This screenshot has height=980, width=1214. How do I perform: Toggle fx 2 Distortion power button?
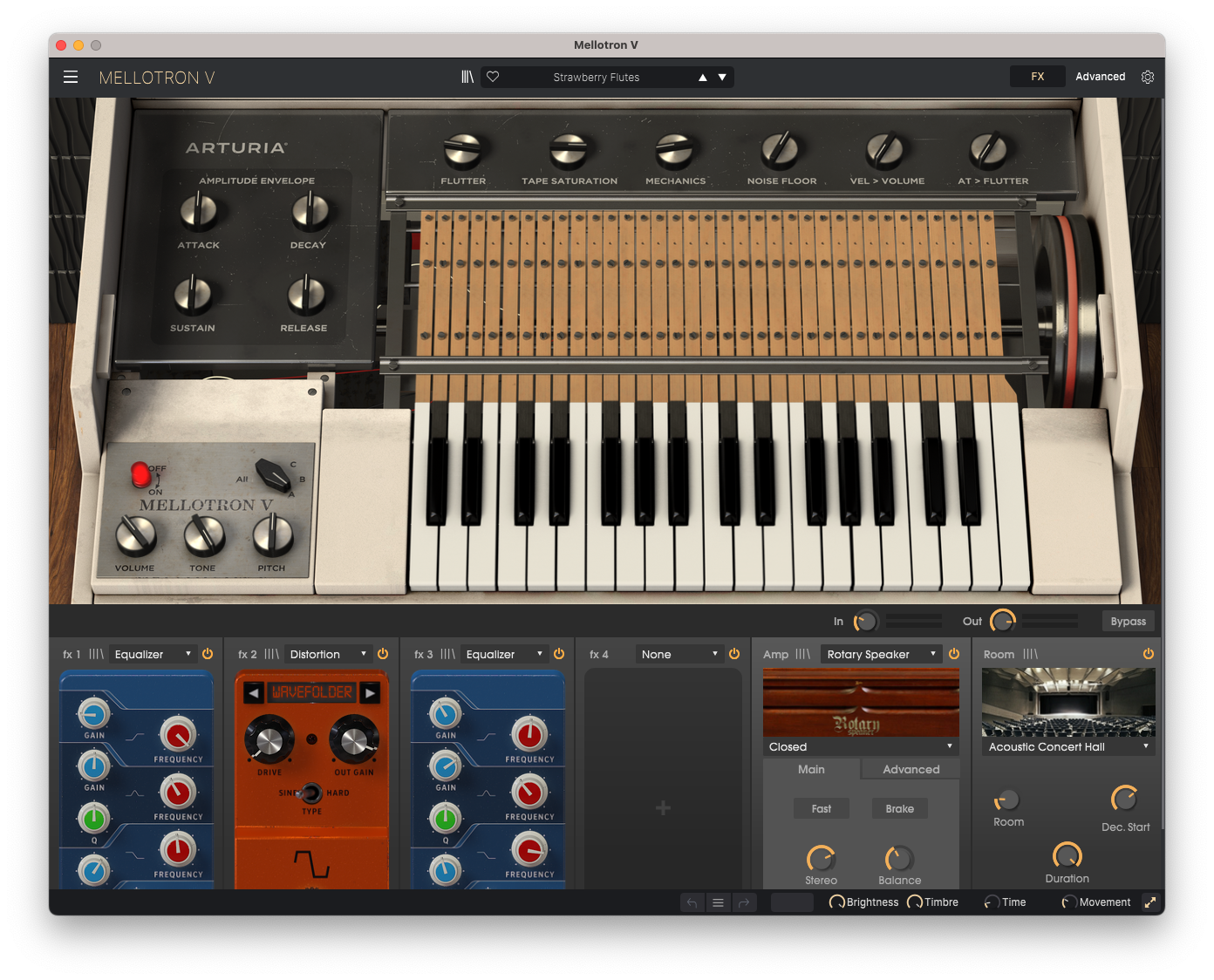click(383, 654)
